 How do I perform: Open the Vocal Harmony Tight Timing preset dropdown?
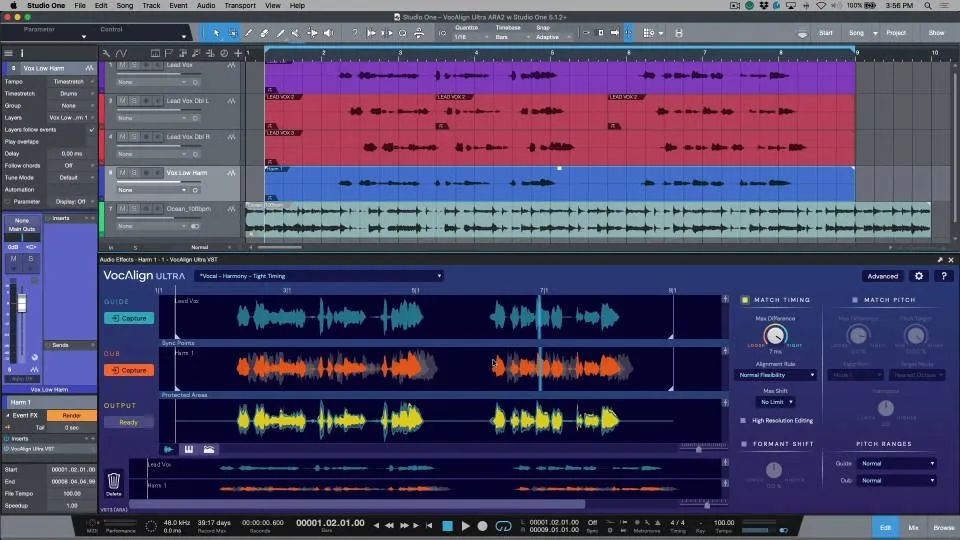coord(320,276)
